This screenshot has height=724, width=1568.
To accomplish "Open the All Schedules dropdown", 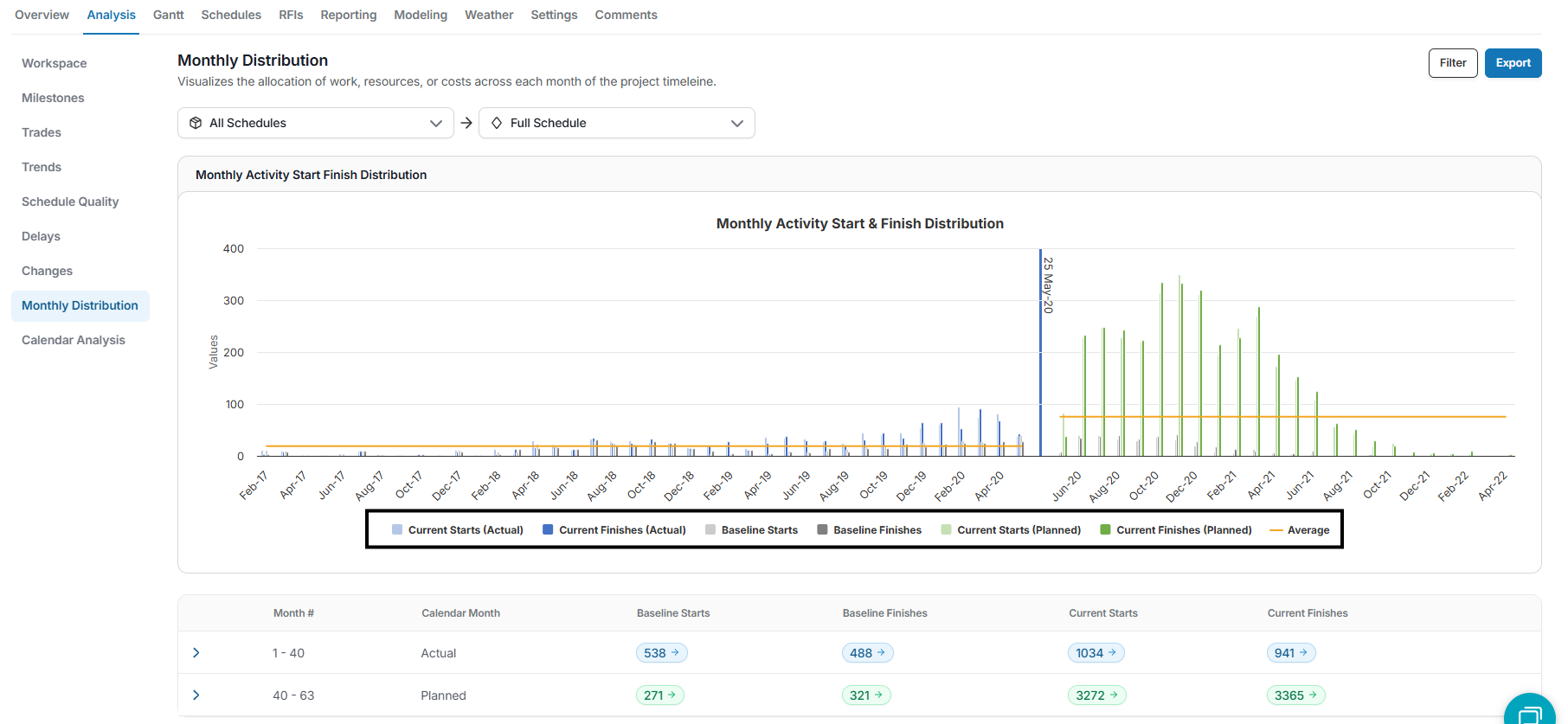I will (316, 123).
